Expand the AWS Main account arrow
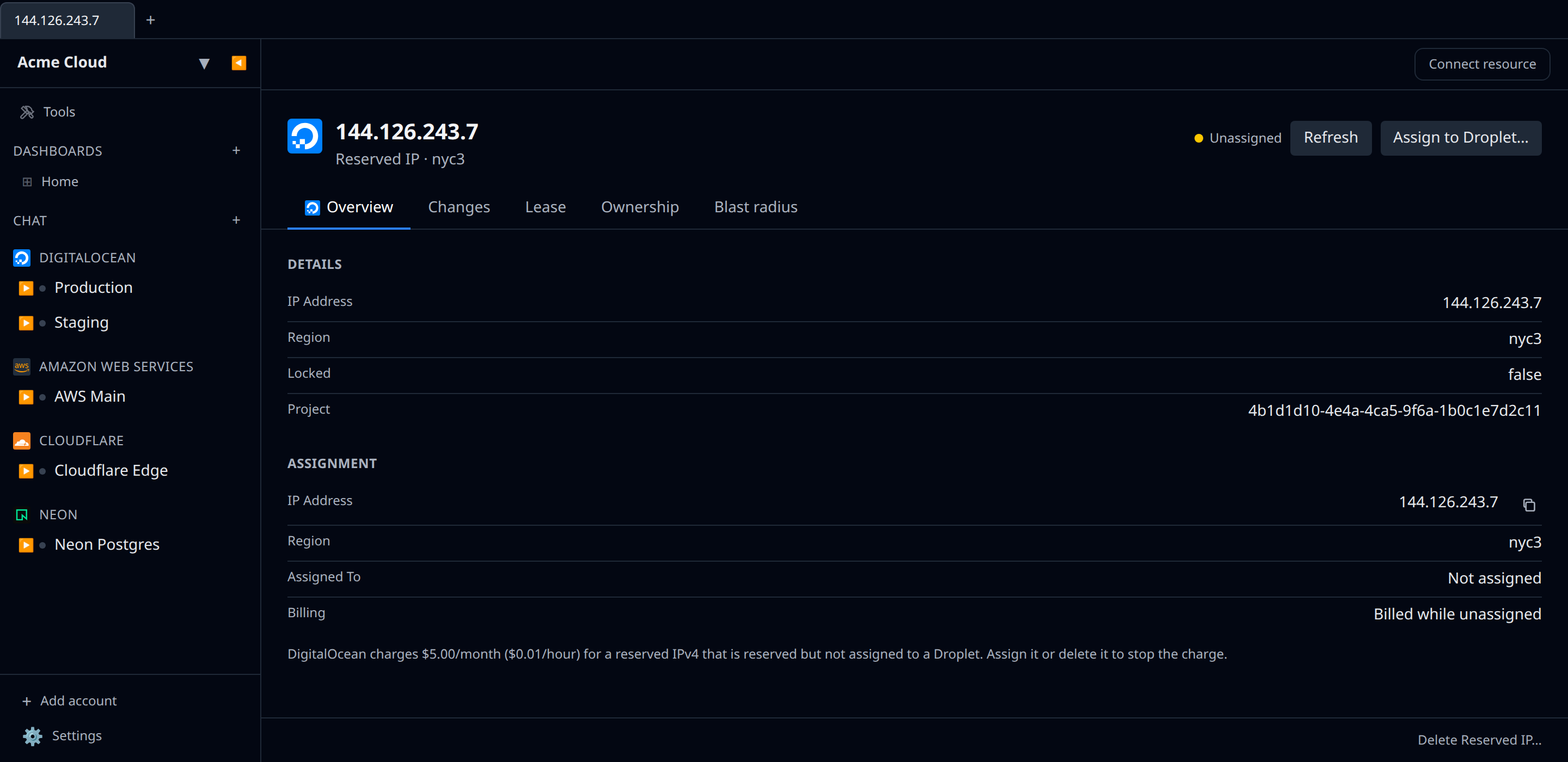The width and height of the screenshot is (1568, 762). pos(26,397)
